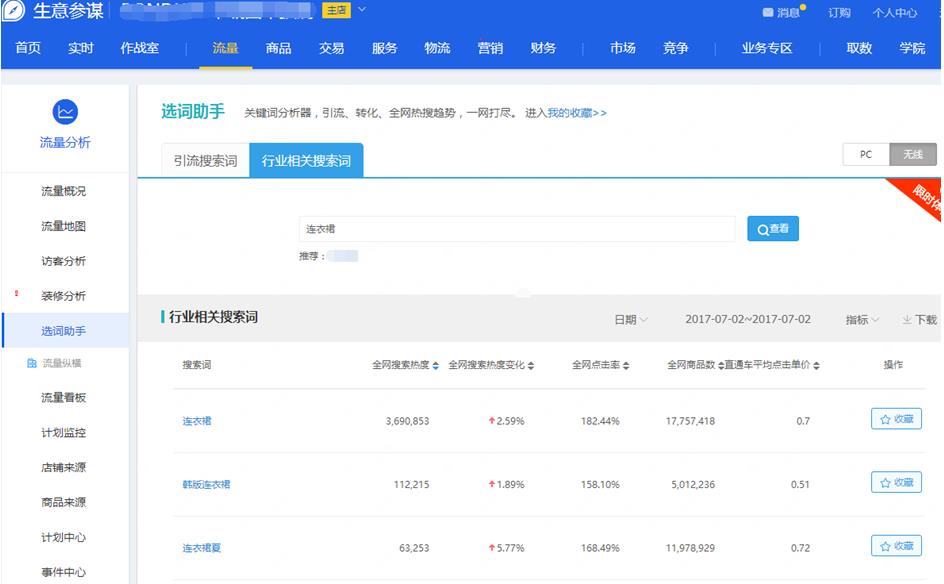The image size is (944, 584).
Task: Expand the 指标 metrics dropdown
Action: tap(862, 320)
